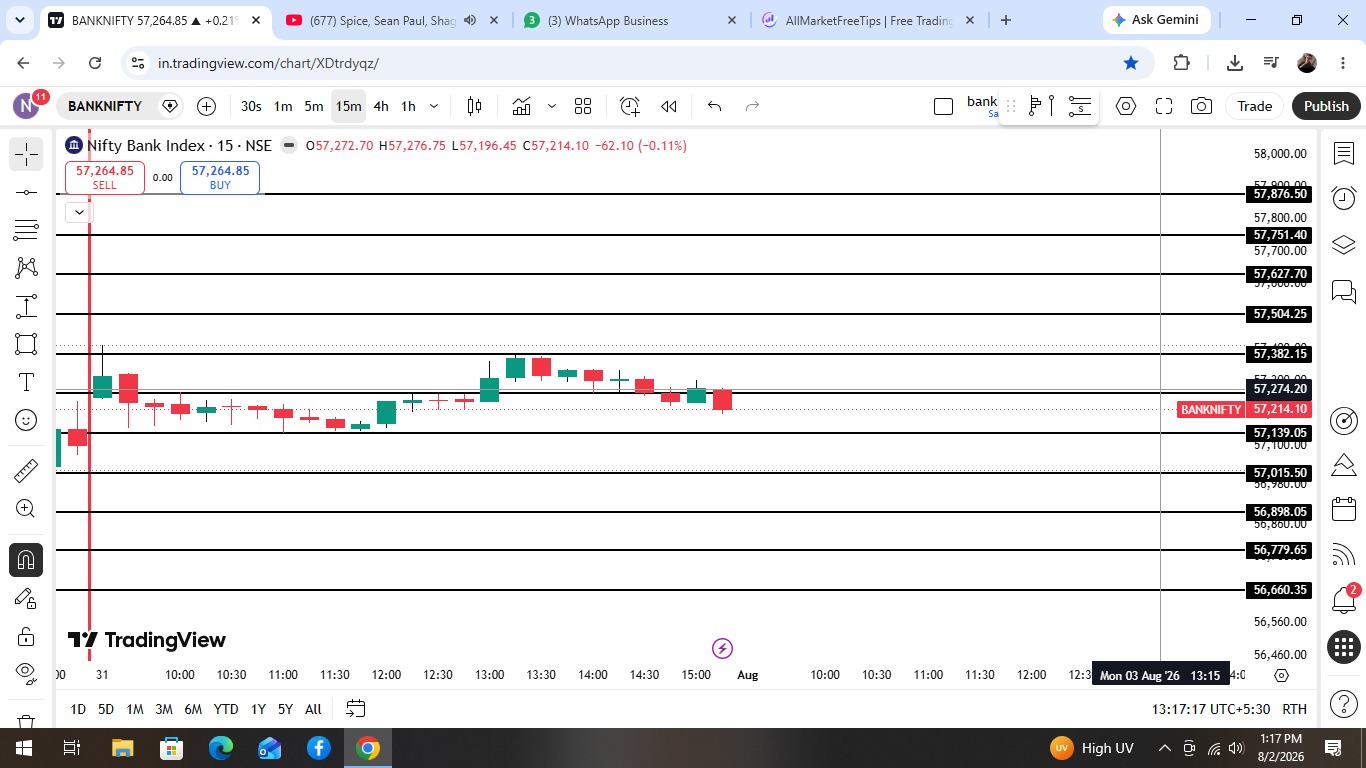Open the candlestick chart type selector
Viewport: 1366px width, 768px height.
coord(474,106)
